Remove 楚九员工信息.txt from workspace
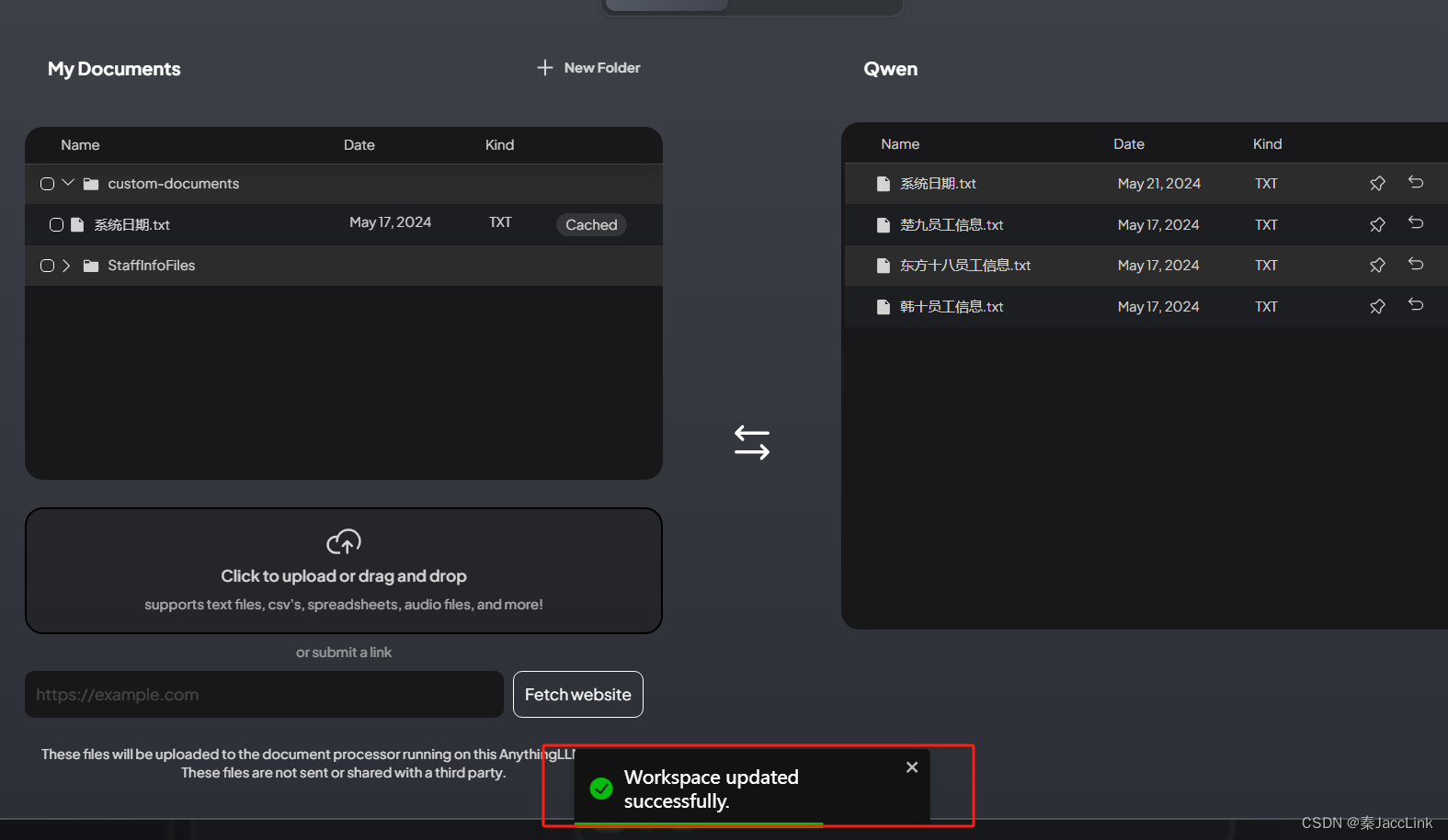 [x=1416, y=223]
